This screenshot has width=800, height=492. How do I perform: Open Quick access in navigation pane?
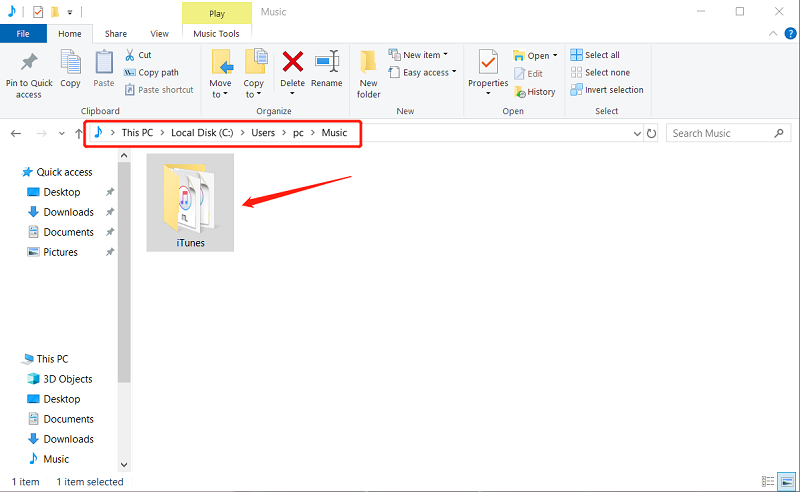point(57,172)
